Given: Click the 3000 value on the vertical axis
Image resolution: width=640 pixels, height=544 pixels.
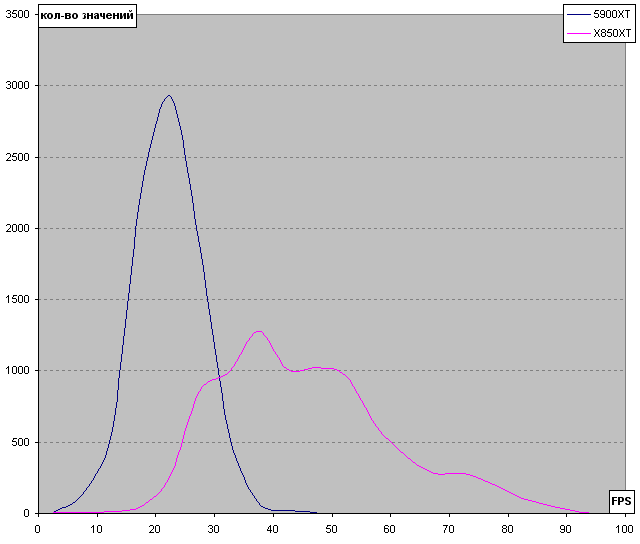Looking at the screenshot, I should 18,85.
